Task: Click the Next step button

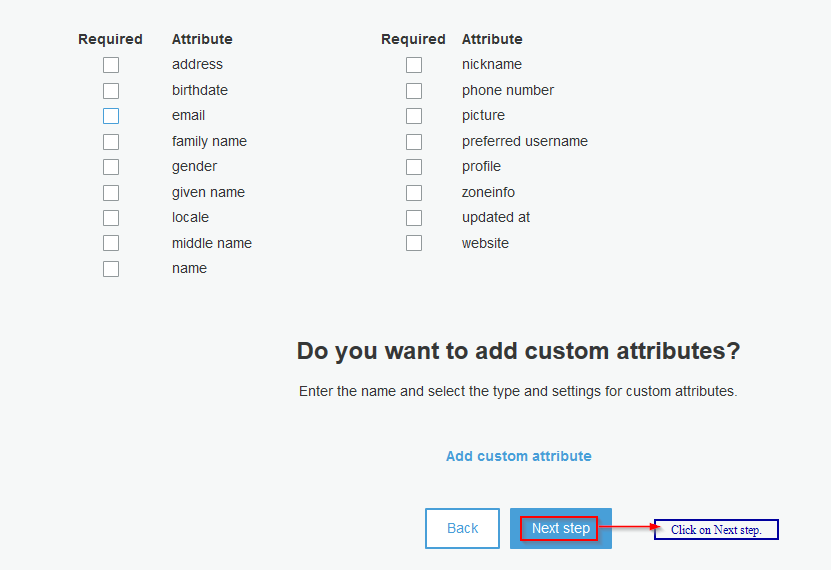Action: tap(560, 528)
